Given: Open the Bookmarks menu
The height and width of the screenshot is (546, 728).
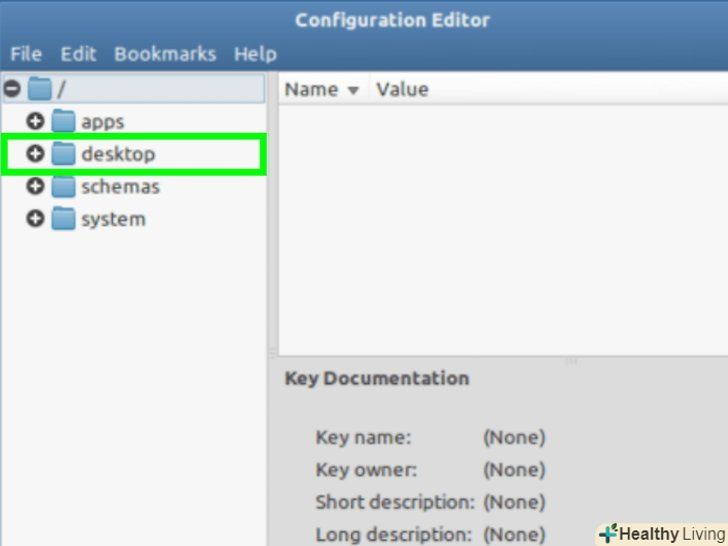Looking at the screenshot, I should tap(164, 54).
